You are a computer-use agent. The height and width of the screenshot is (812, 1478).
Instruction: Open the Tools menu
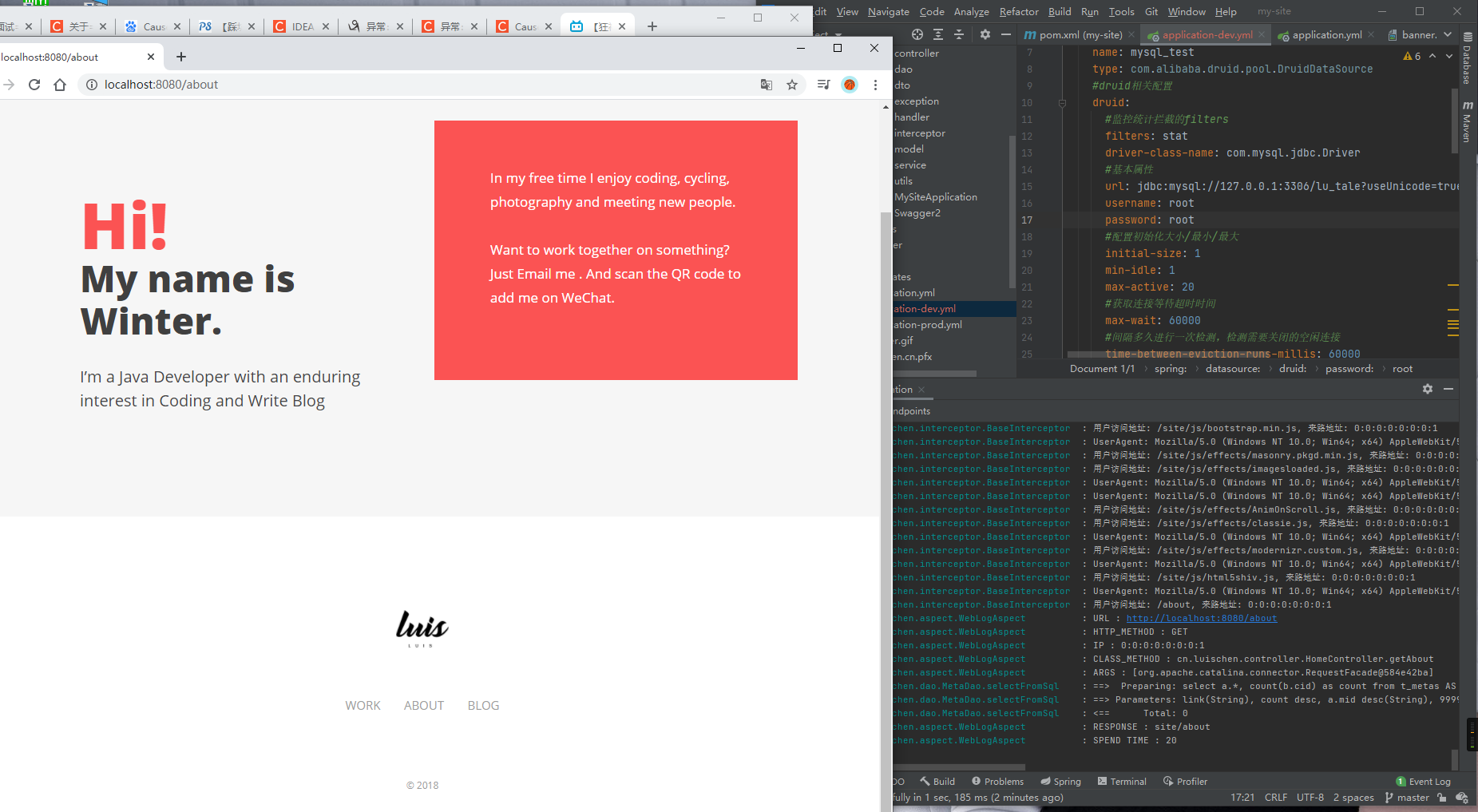tap(1121, 12)
